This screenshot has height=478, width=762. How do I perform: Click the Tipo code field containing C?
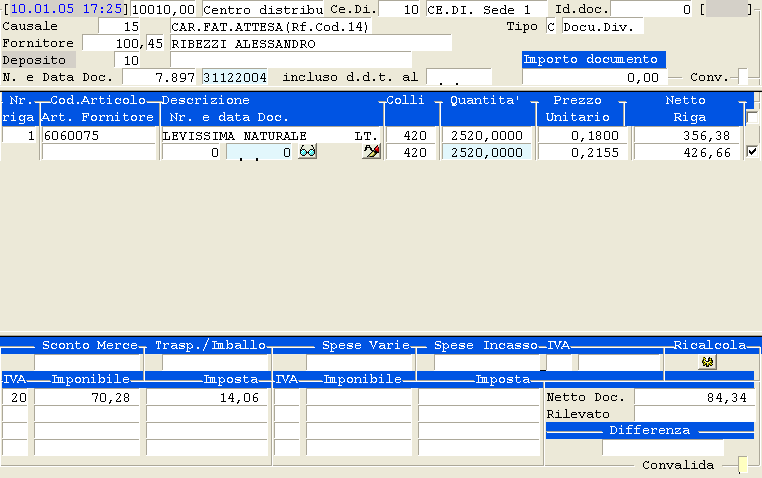pos(551,26)
